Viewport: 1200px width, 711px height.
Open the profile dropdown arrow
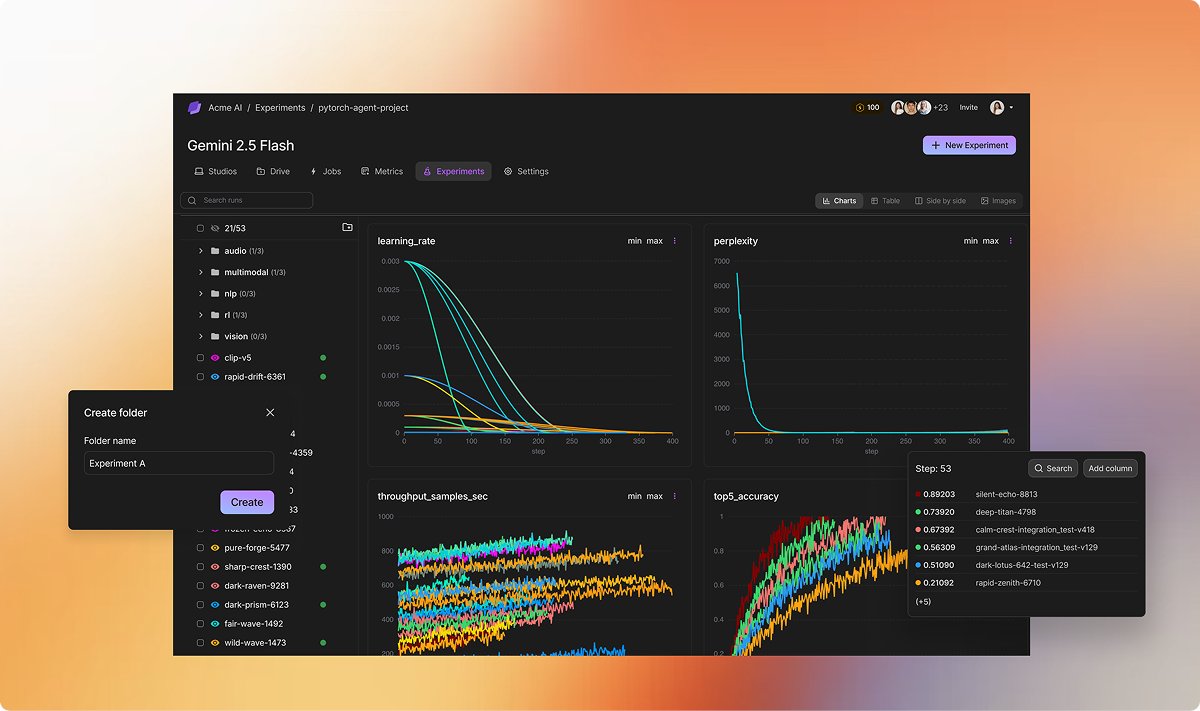(1011, 108)
